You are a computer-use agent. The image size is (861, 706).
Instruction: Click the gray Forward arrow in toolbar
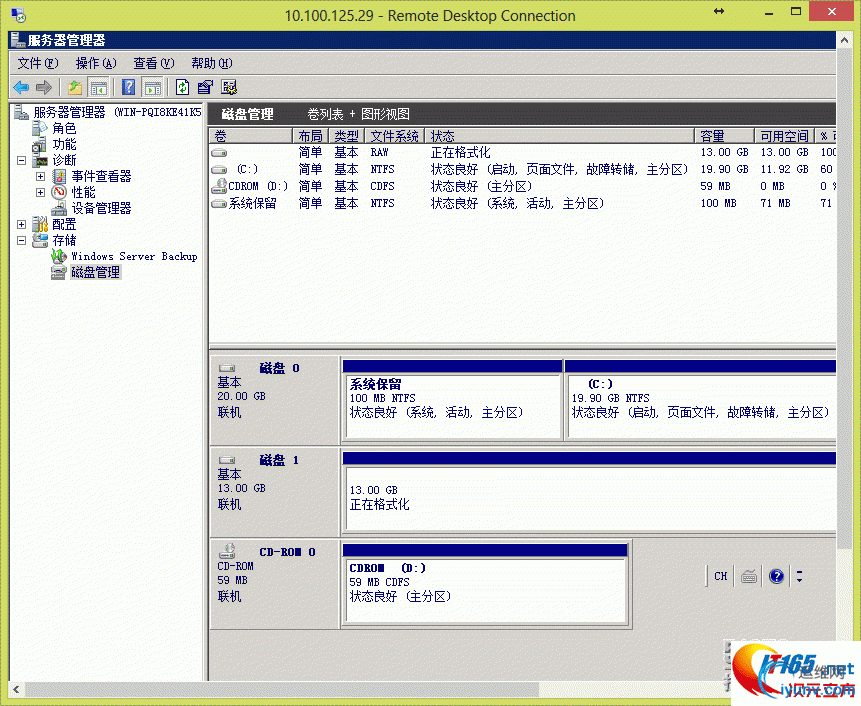(x=44, y=87)
